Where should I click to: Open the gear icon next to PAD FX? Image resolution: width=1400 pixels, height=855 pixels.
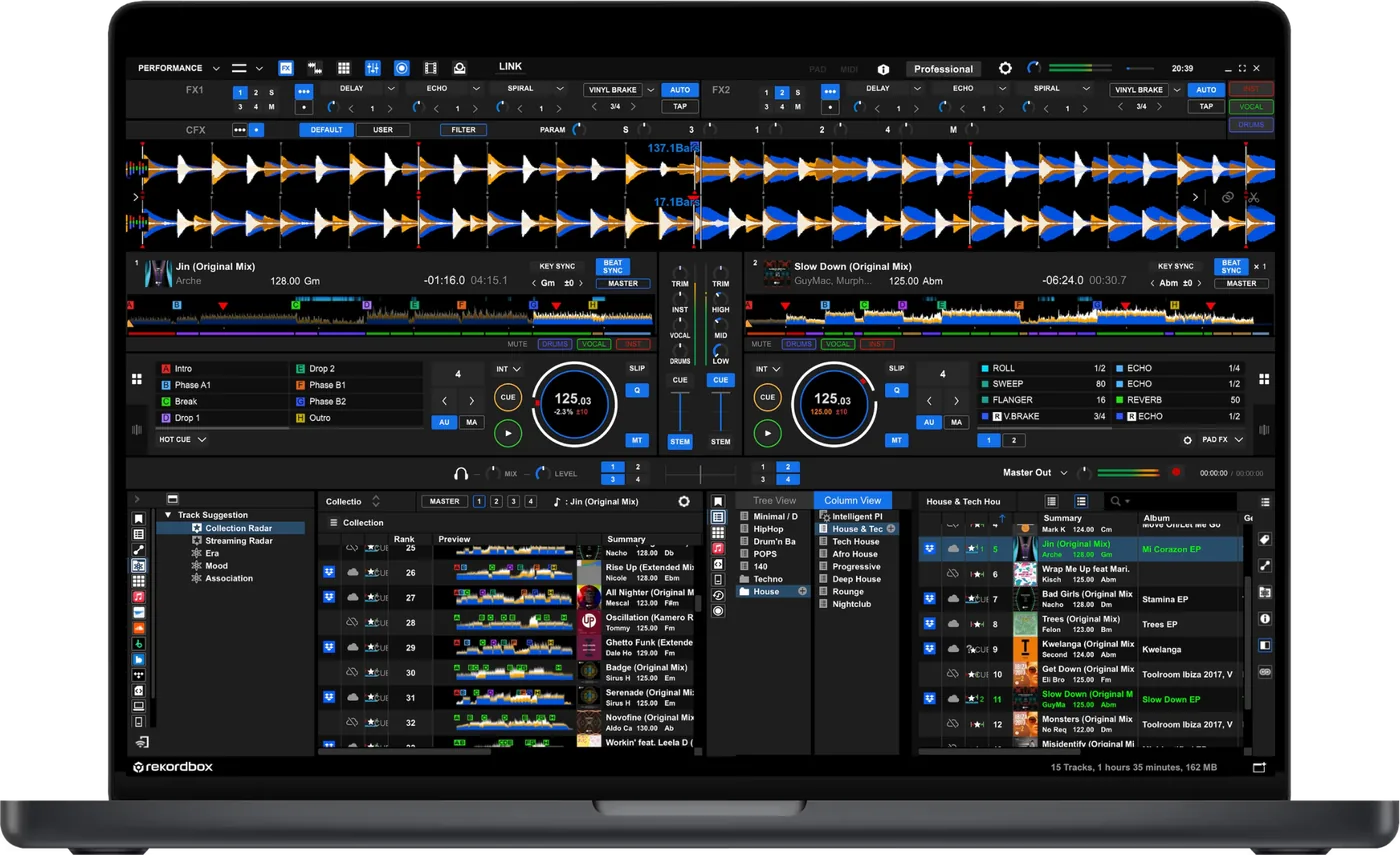coord(1188,440)
